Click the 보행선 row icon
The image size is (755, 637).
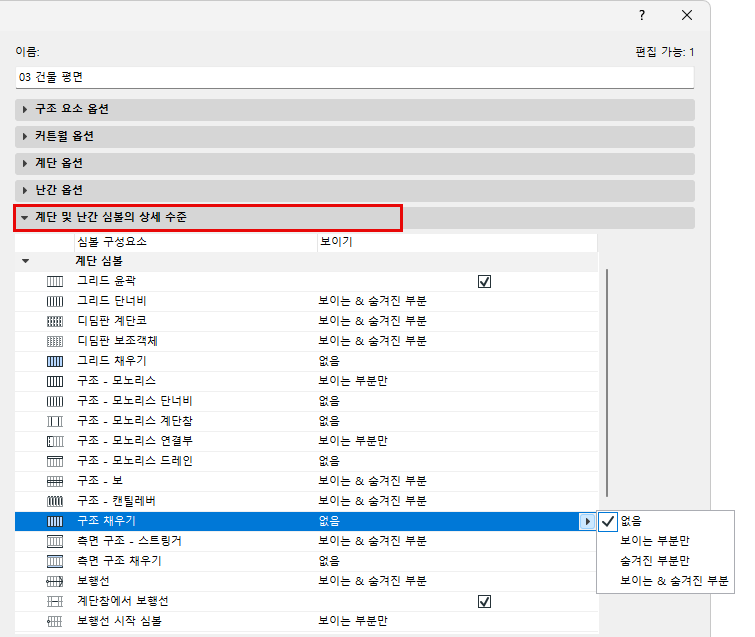[55, 582]
